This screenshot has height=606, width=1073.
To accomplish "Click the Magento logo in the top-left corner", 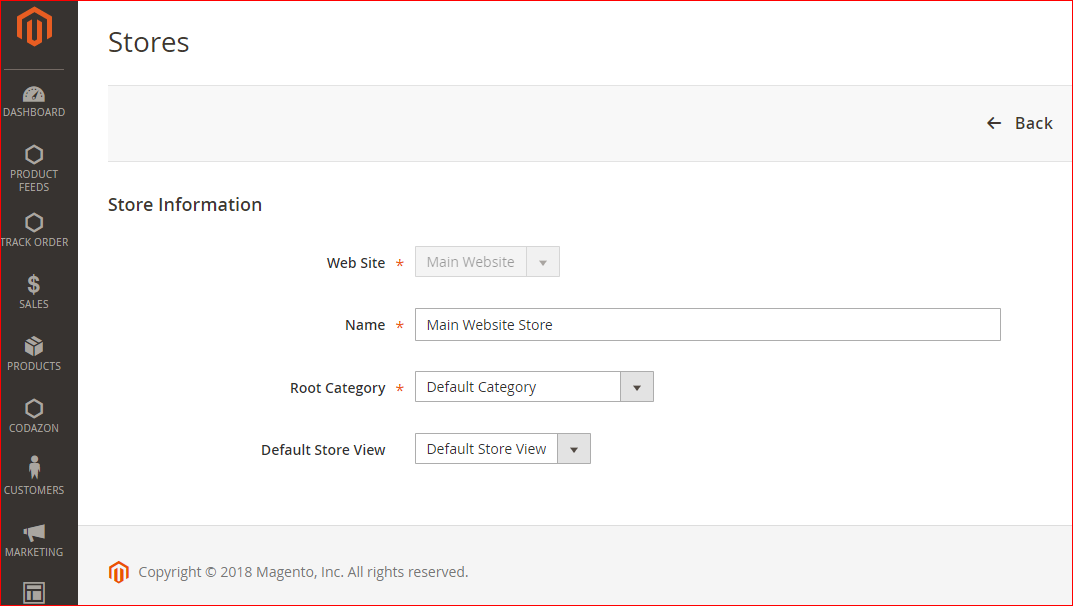I will click(35, 29).
